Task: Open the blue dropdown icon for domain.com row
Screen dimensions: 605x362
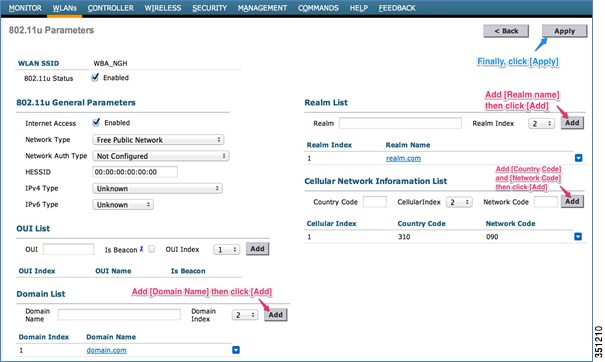Action: (x=236, y=350)
